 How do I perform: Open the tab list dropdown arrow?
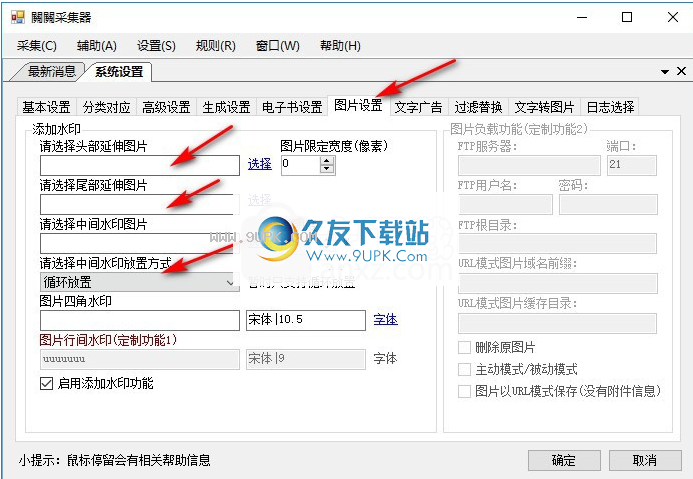[x=665, y=72]
